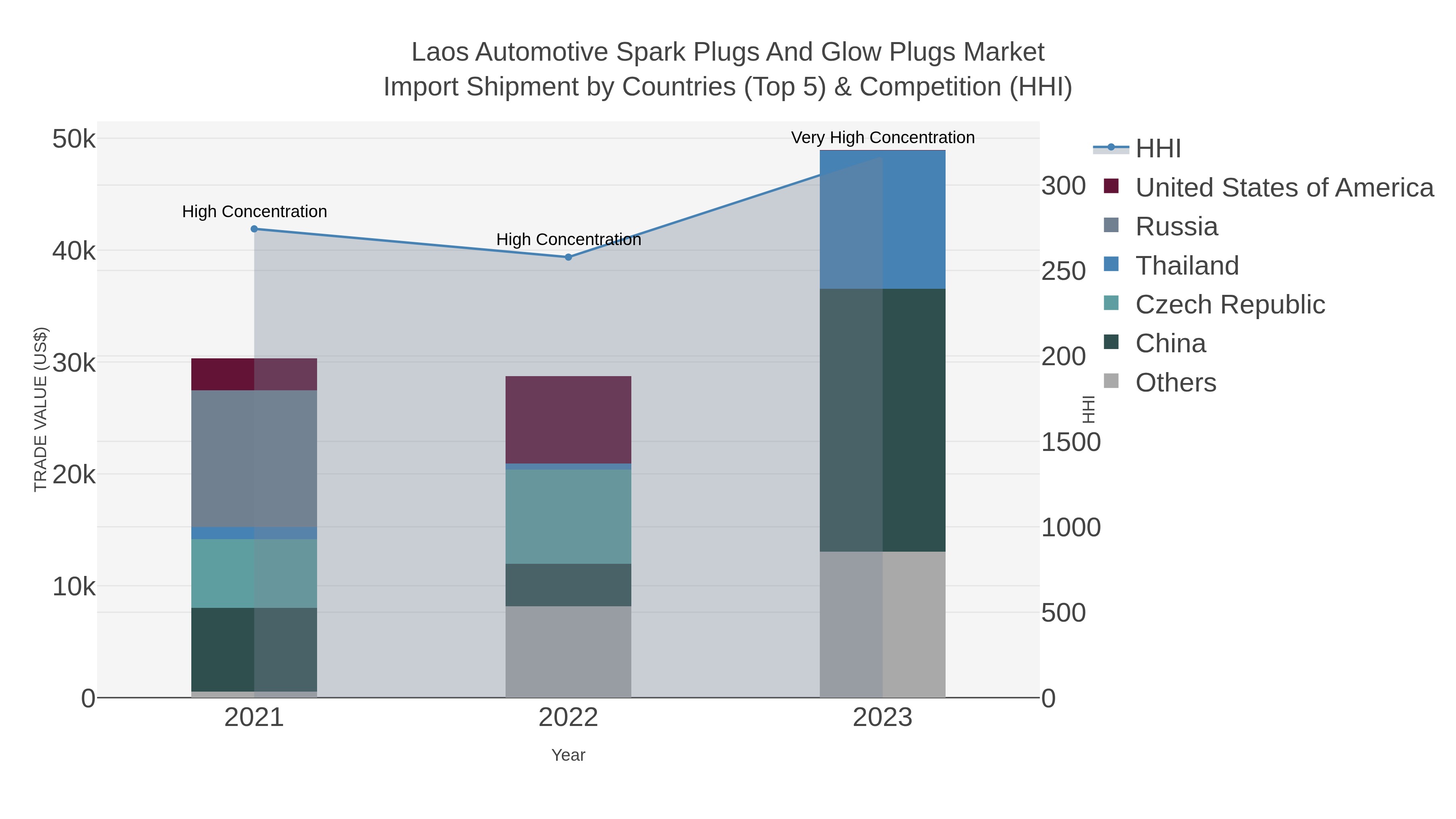The height and width of the screenshot is (819, 1456).
Task: Click the HHI line marker icon in legend
Action: (1111, 148)
